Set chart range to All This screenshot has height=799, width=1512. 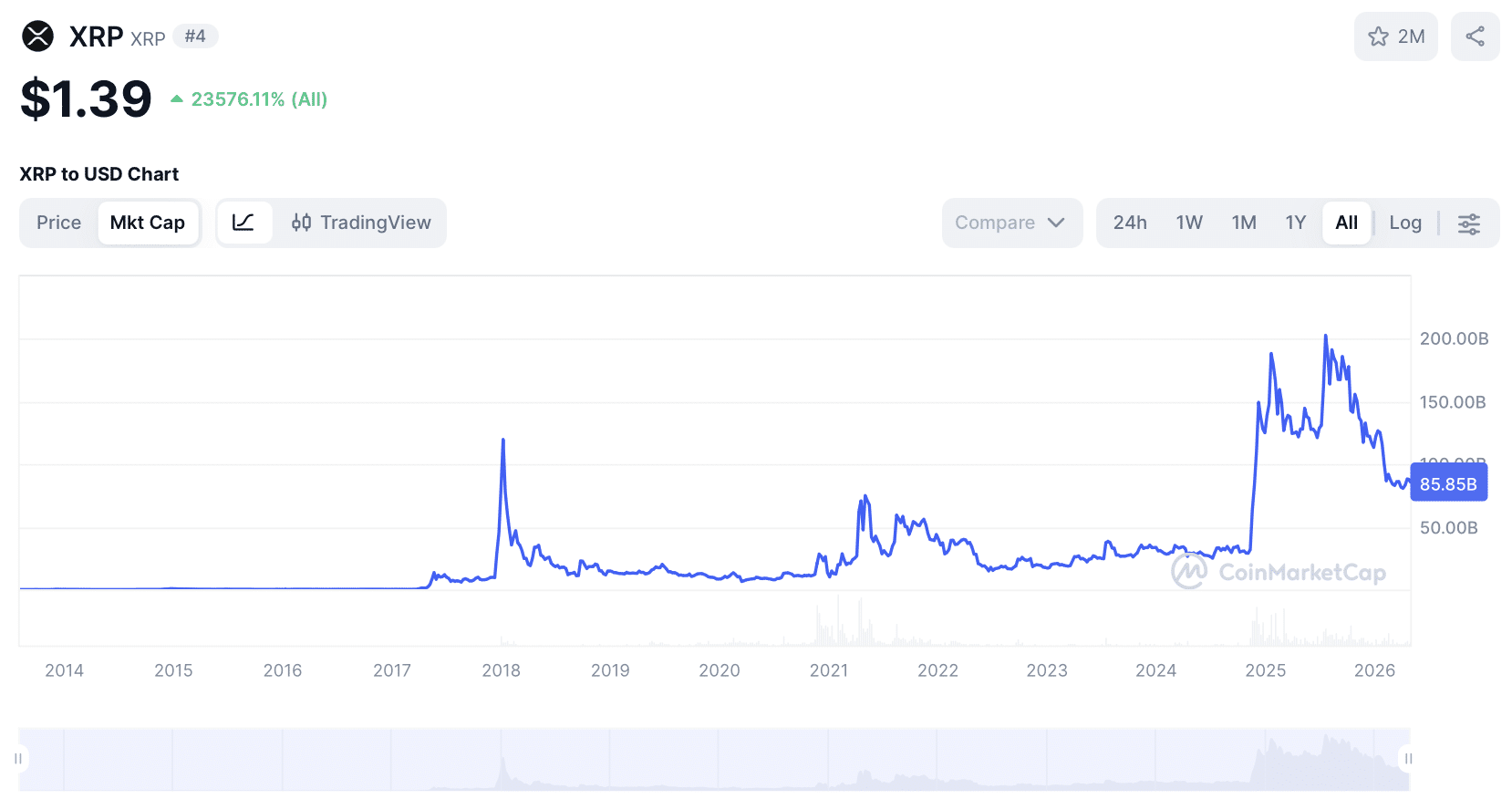click(1346, 223)
